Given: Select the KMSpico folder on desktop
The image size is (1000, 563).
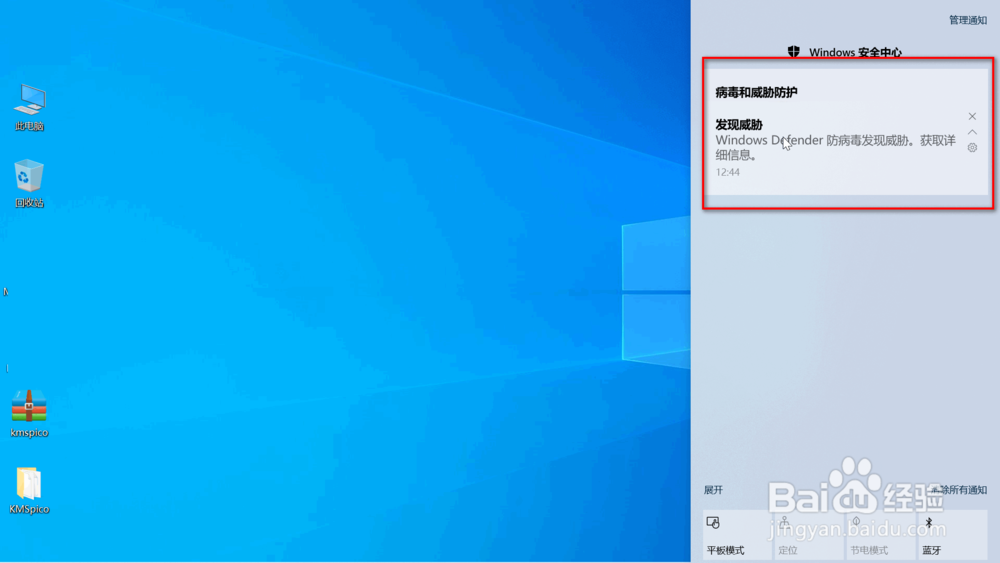Looking at the screenshot, I should point(29,490).
